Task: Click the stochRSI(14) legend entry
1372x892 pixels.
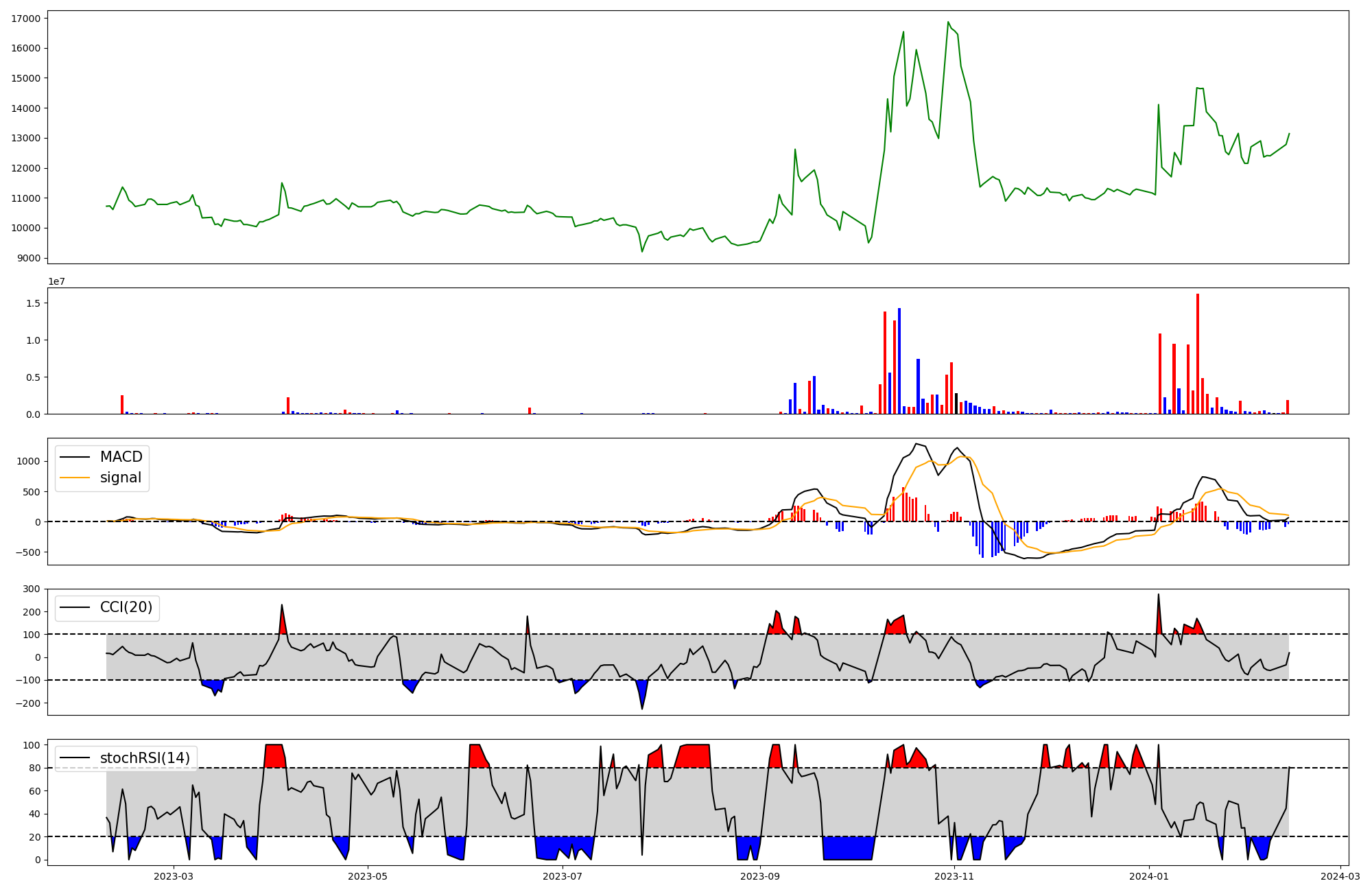Action: click(x=145, y=758)
